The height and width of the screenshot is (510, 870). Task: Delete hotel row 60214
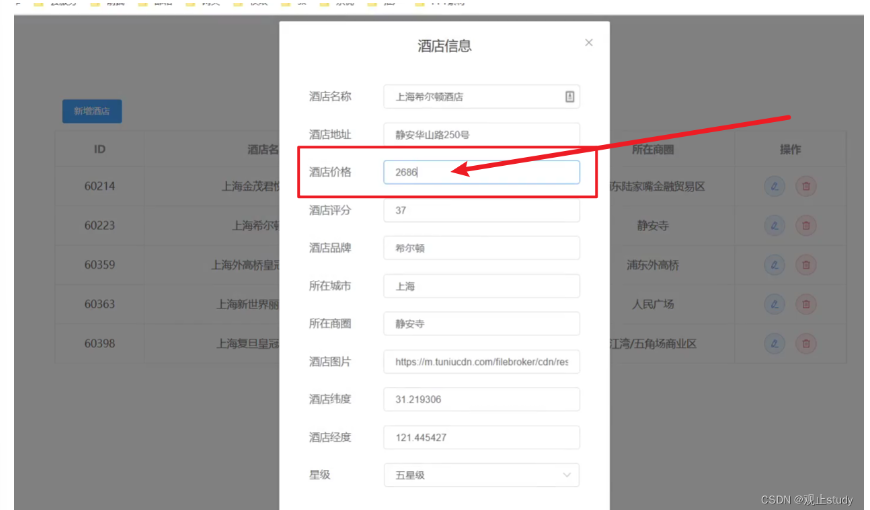coord(806,186)
